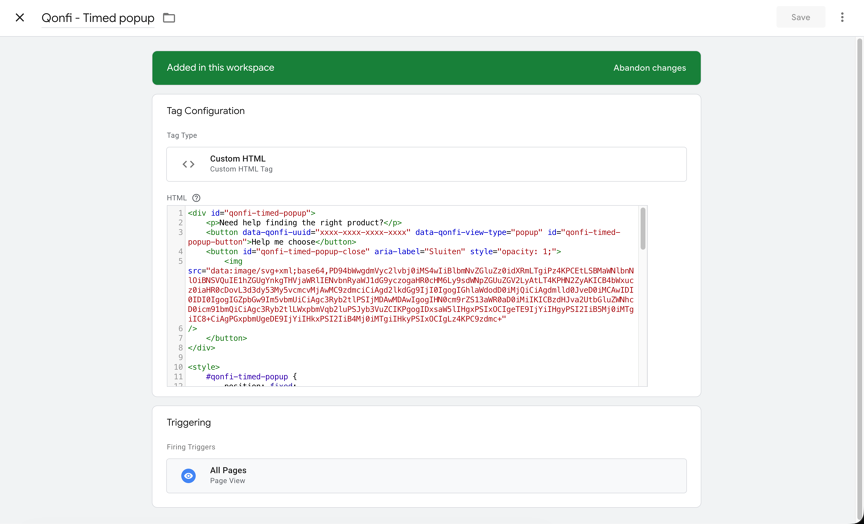The height and width of the screenshot is (524, 864).
Task: Click the 'Tag Type' label
Action: pyautogui.click(x=182, y=135)
